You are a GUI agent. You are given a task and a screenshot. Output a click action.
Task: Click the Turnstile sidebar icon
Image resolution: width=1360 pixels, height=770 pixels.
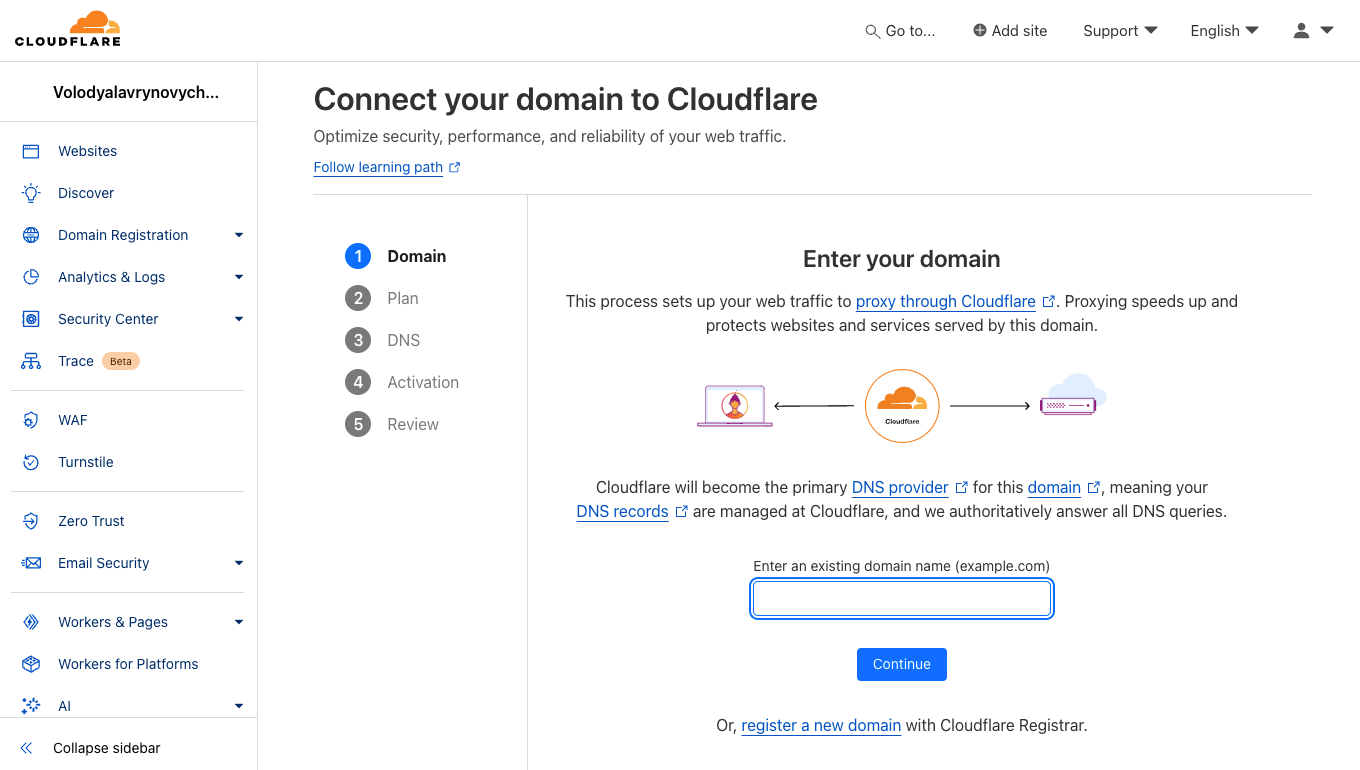(x=31, y=462)
